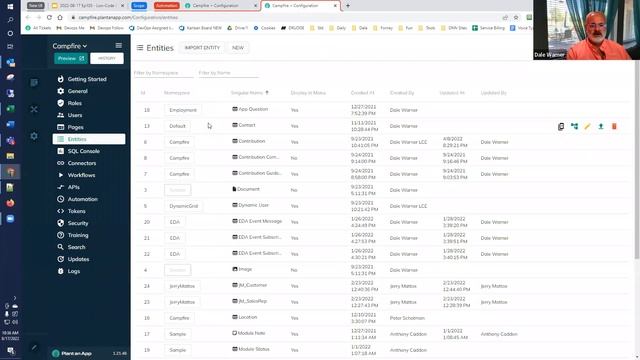
Task: Expand the Campfire app dropdown
Action: [70, 46]
